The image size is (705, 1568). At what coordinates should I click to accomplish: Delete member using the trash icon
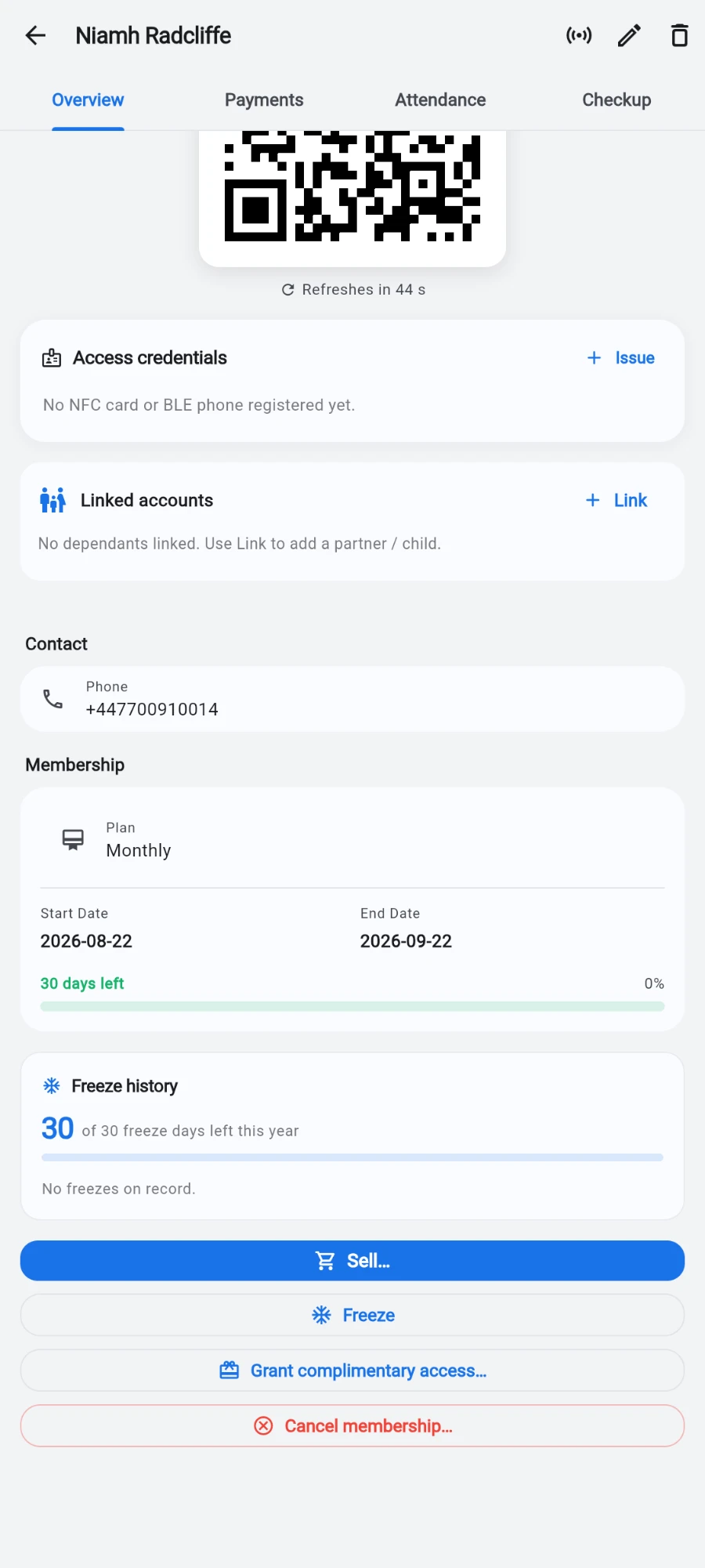[679, 35]
